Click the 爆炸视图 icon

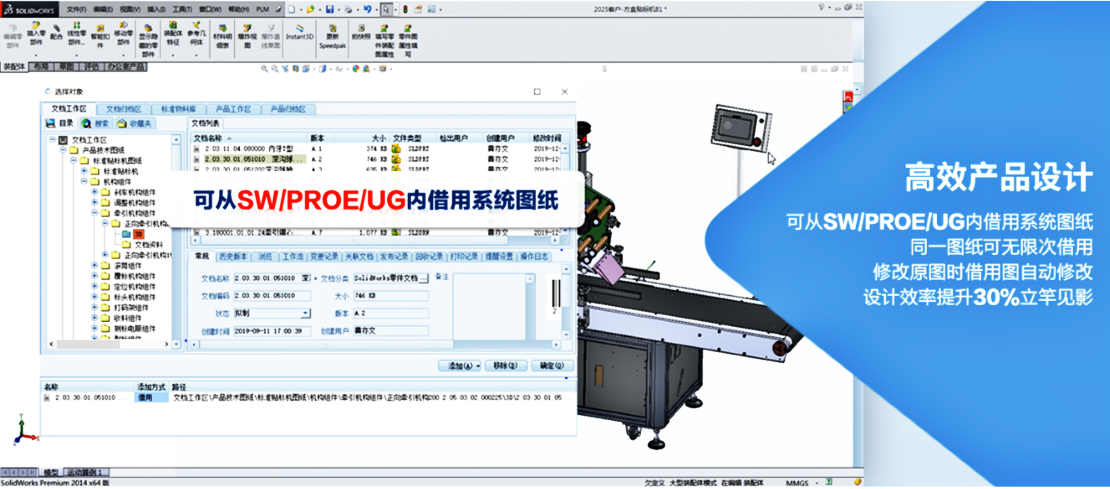point(245,34)
